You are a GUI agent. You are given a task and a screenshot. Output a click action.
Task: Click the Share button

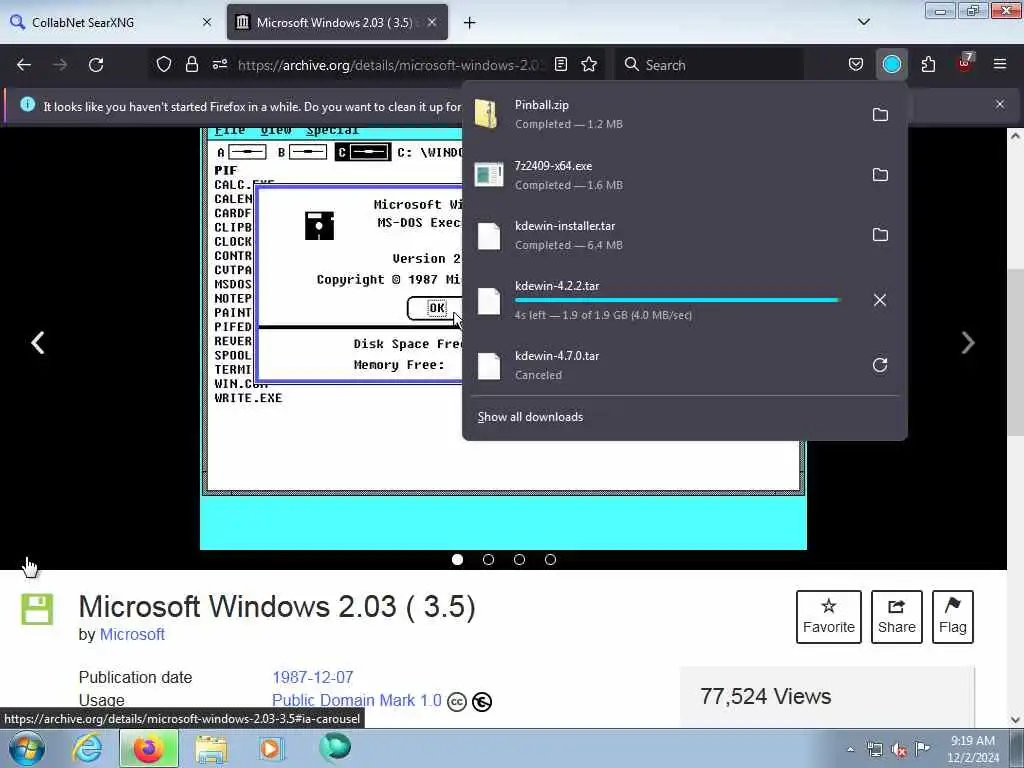pyautogui.click(x=897, y=616)
